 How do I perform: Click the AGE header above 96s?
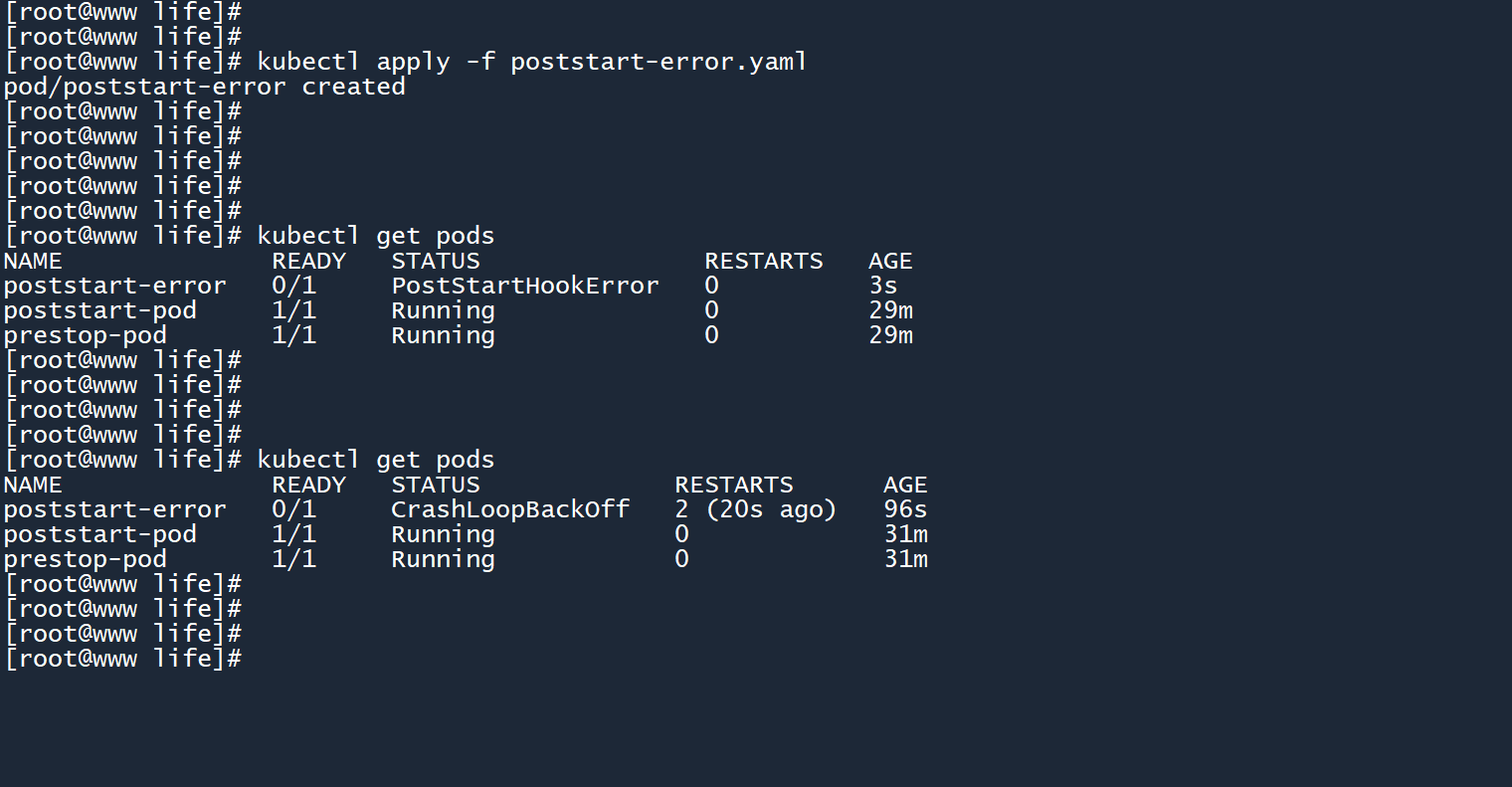pyautogui.click(x=904, y=486)
